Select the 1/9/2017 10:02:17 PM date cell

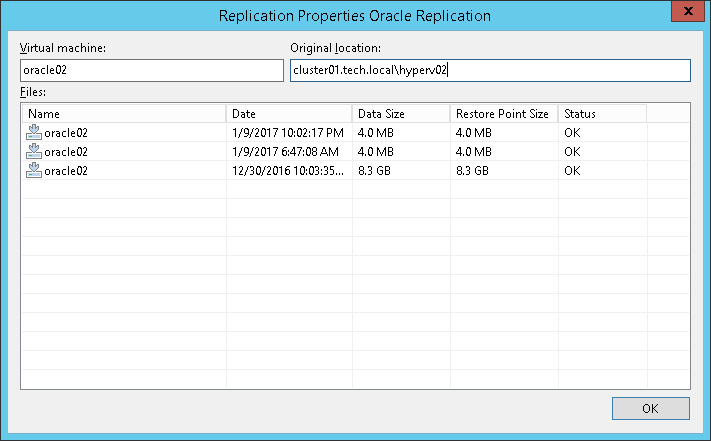click(287, 132)
